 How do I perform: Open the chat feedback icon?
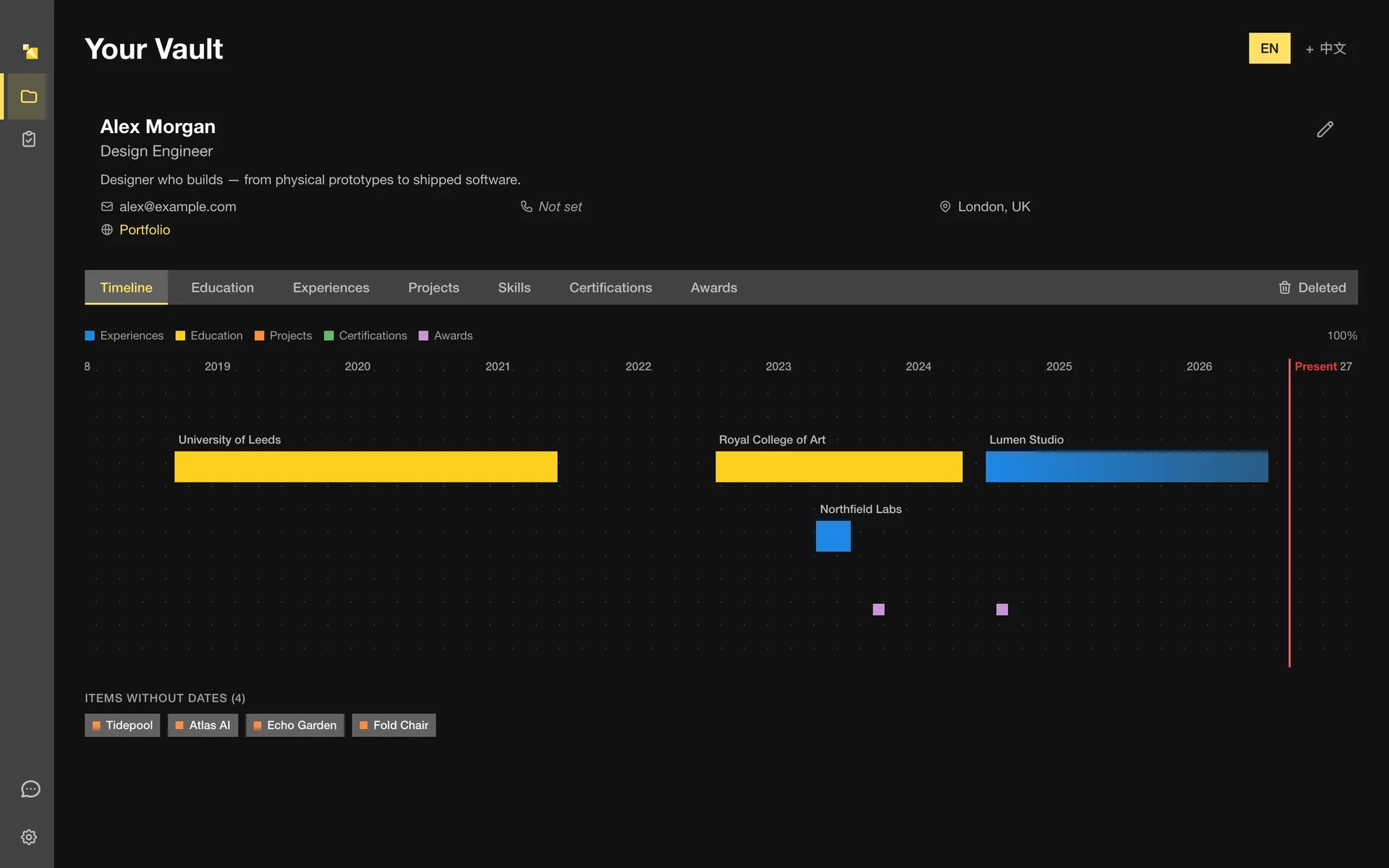tap(30, 789)
